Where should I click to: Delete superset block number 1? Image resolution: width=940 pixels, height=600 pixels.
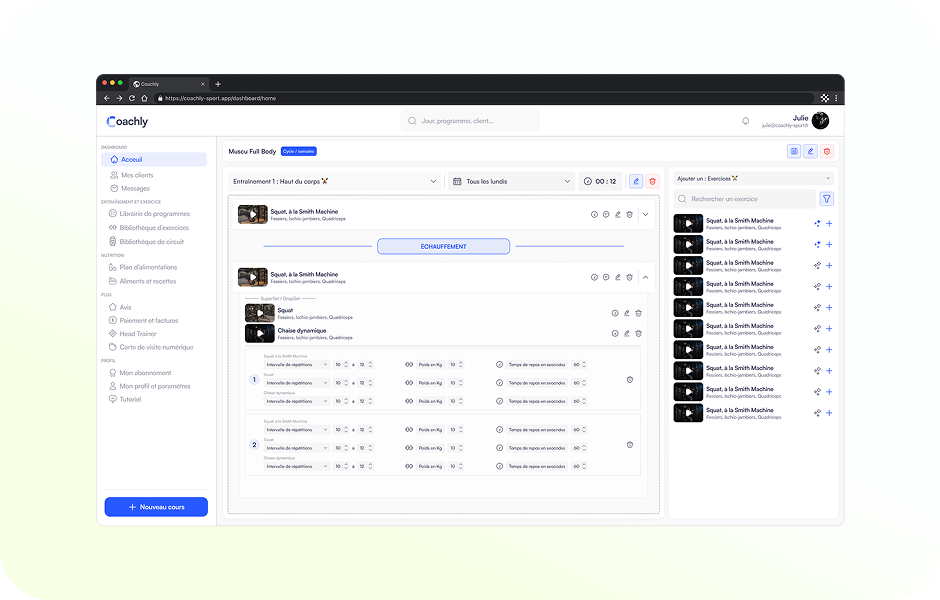point(630,379)
